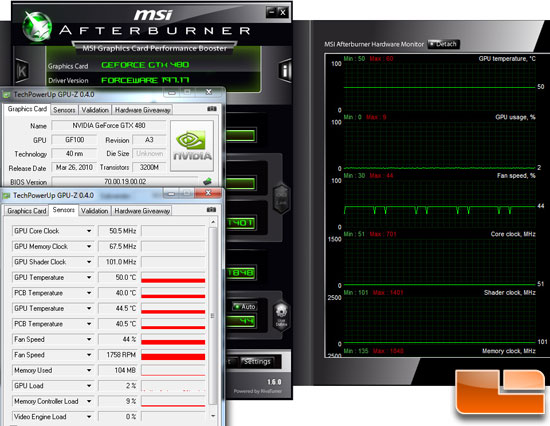Select Graphics Card tab in back GPU-Z window
The width and height of the screenshot is (550, 426).
(27, 109)
